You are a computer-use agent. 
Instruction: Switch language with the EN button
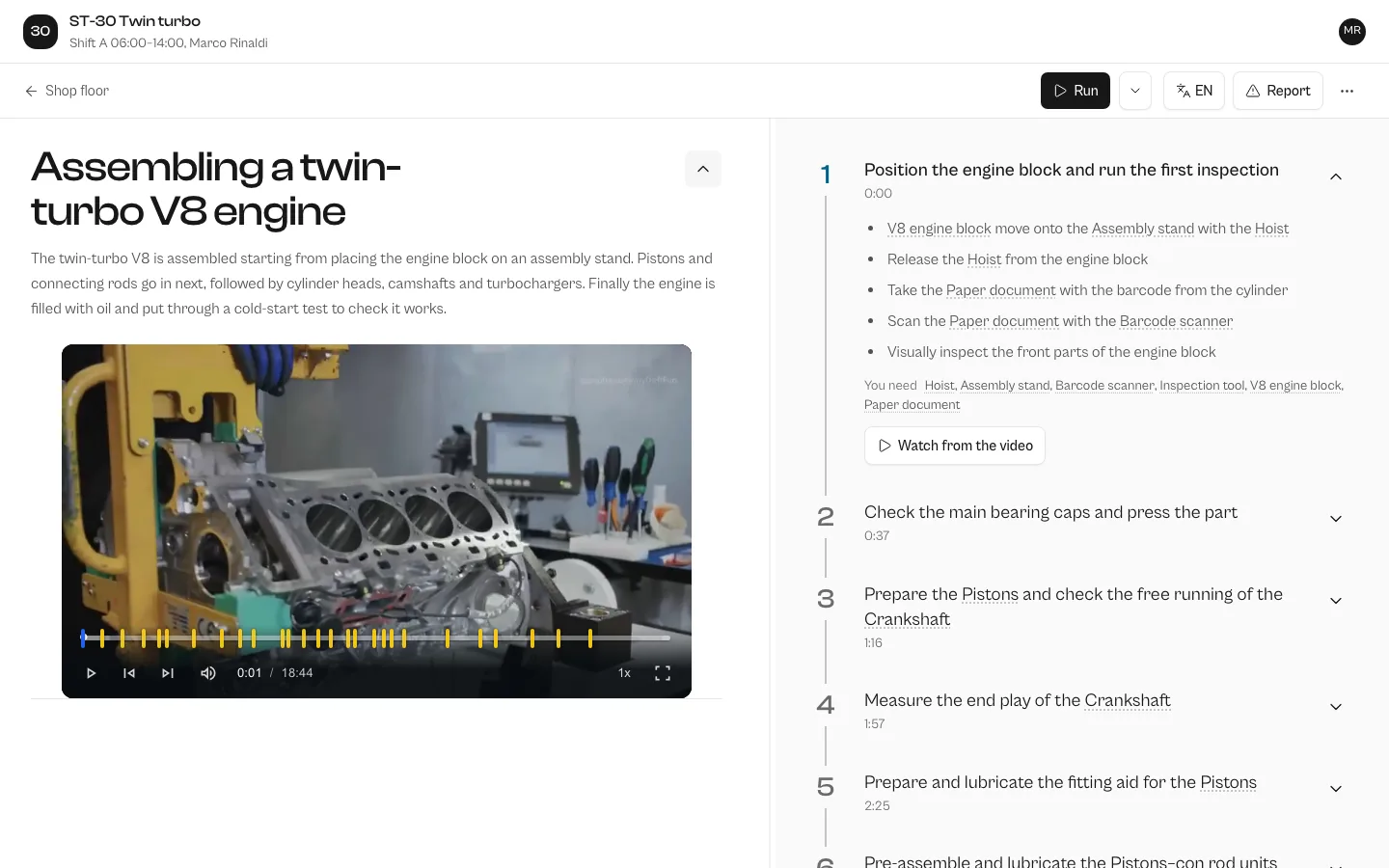point(1194,91)
